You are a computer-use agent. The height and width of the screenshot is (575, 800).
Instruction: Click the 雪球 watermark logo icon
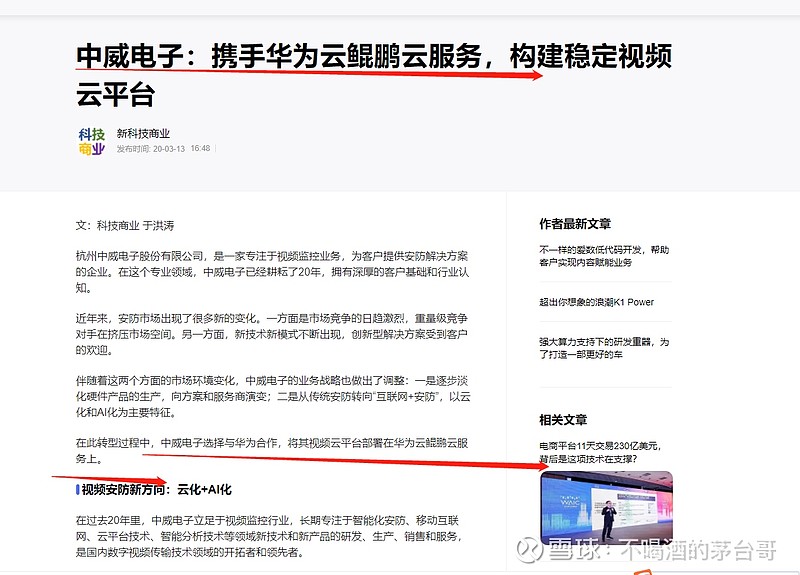(x=529, y=550)
